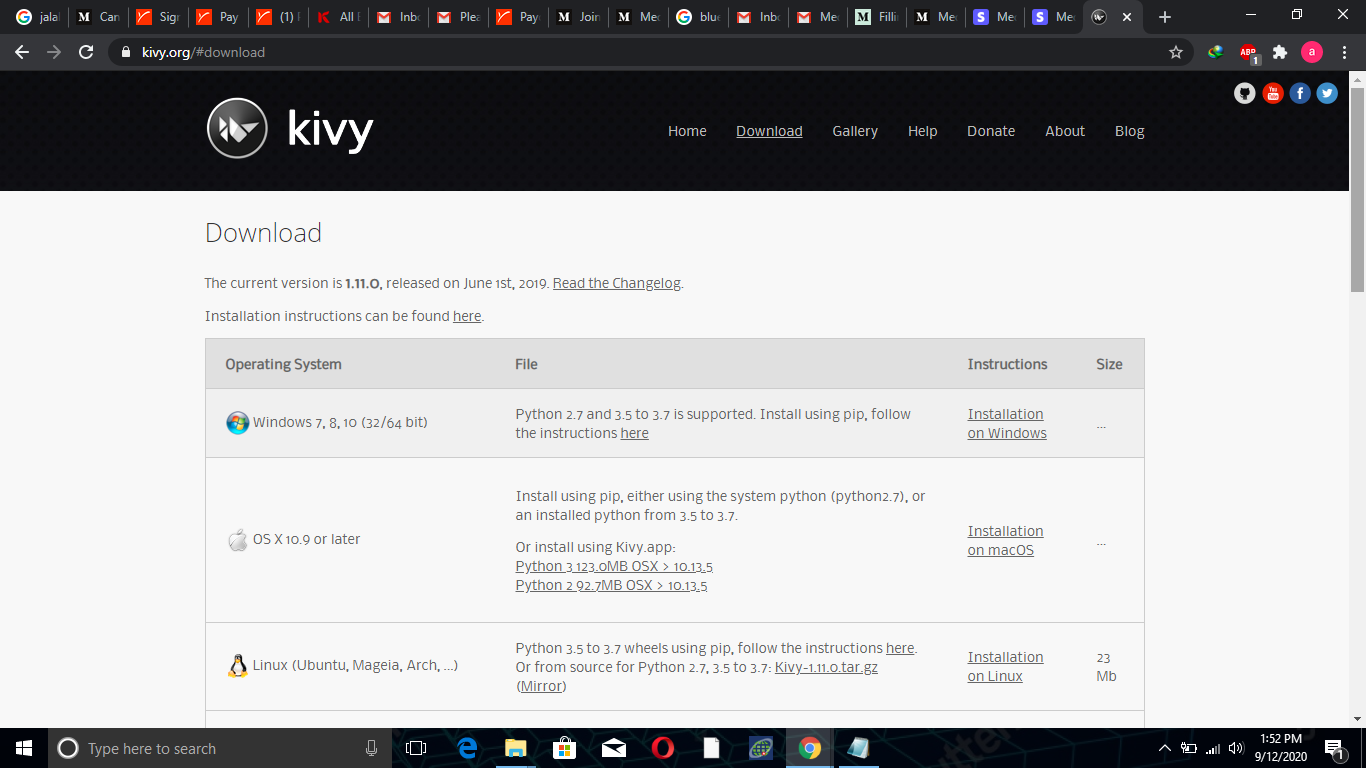Open Kivy's Twitter profile icon
Viewport: 1366px width, 768px height.
point(1327,92)
